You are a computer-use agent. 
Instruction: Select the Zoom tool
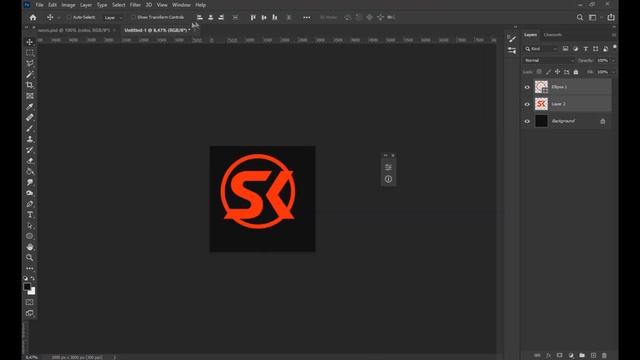30,258
